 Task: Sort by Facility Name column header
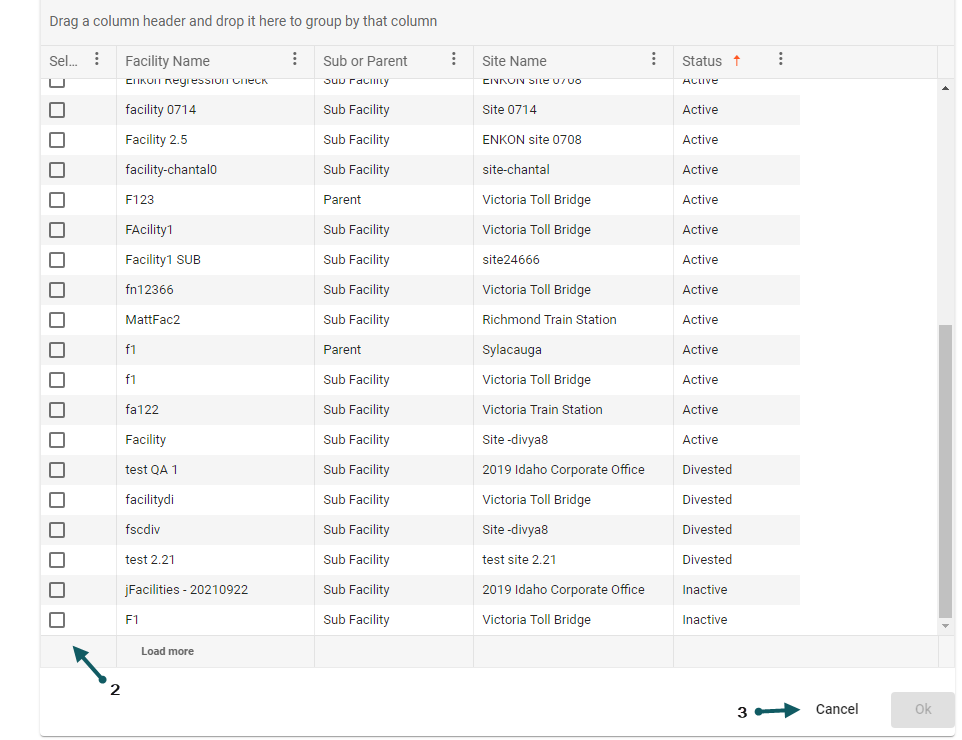[x=168, y=61]
